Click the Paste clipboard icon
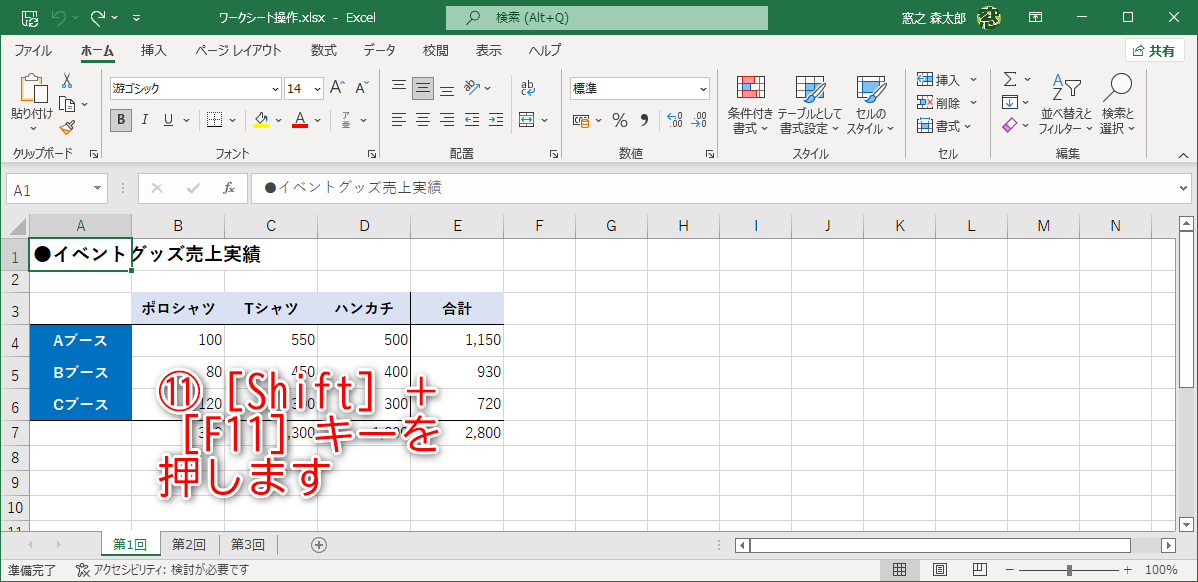The height and width of the screenshot is (582, 1198). 32,88
